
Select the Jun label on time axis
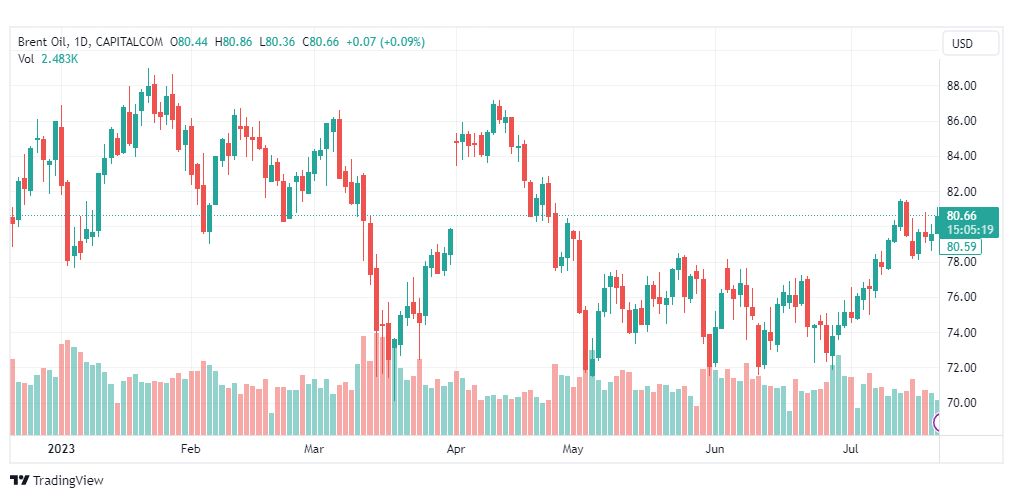714,450
